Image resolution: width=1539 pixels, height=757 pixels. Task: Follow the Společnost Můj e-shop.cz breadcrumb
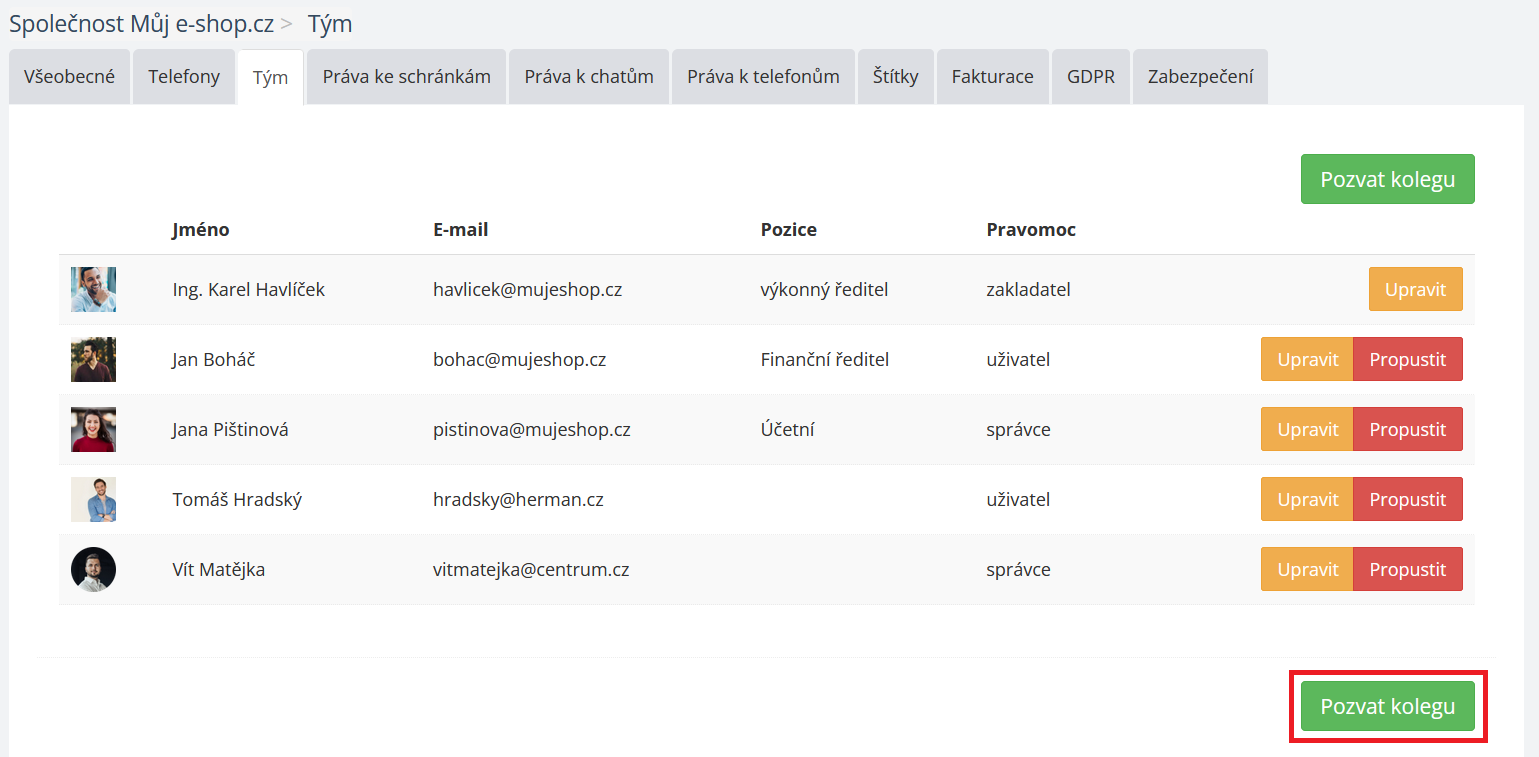click(141, 24)
